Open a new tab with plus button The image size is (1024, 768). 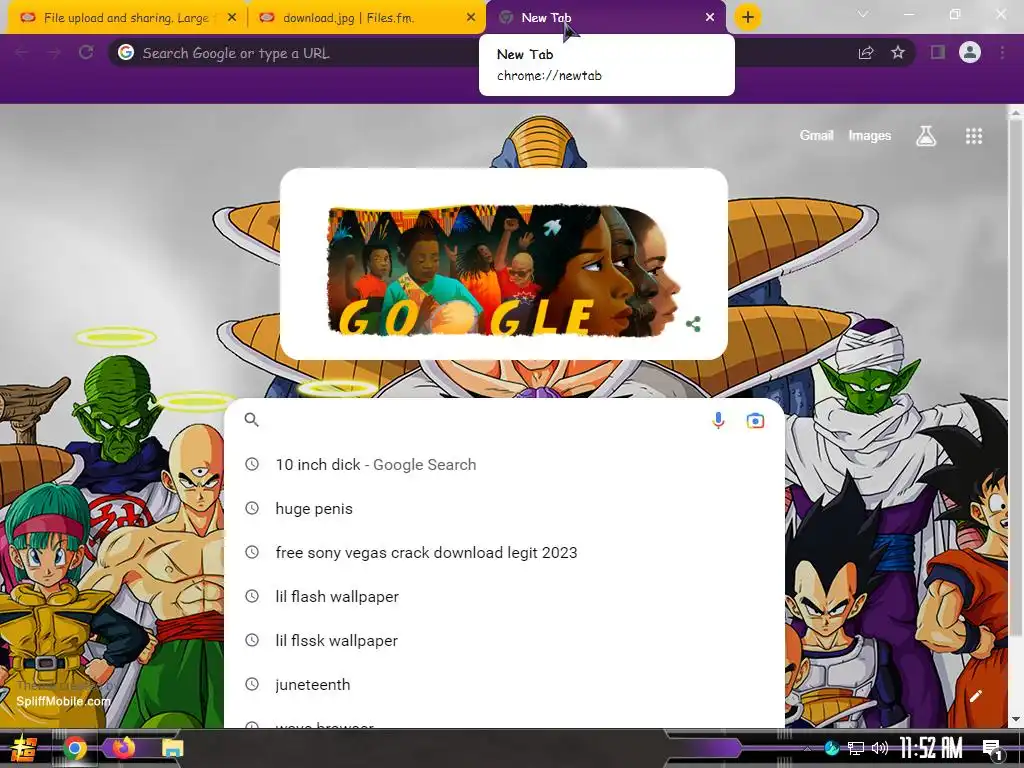[x=748, y=18]
